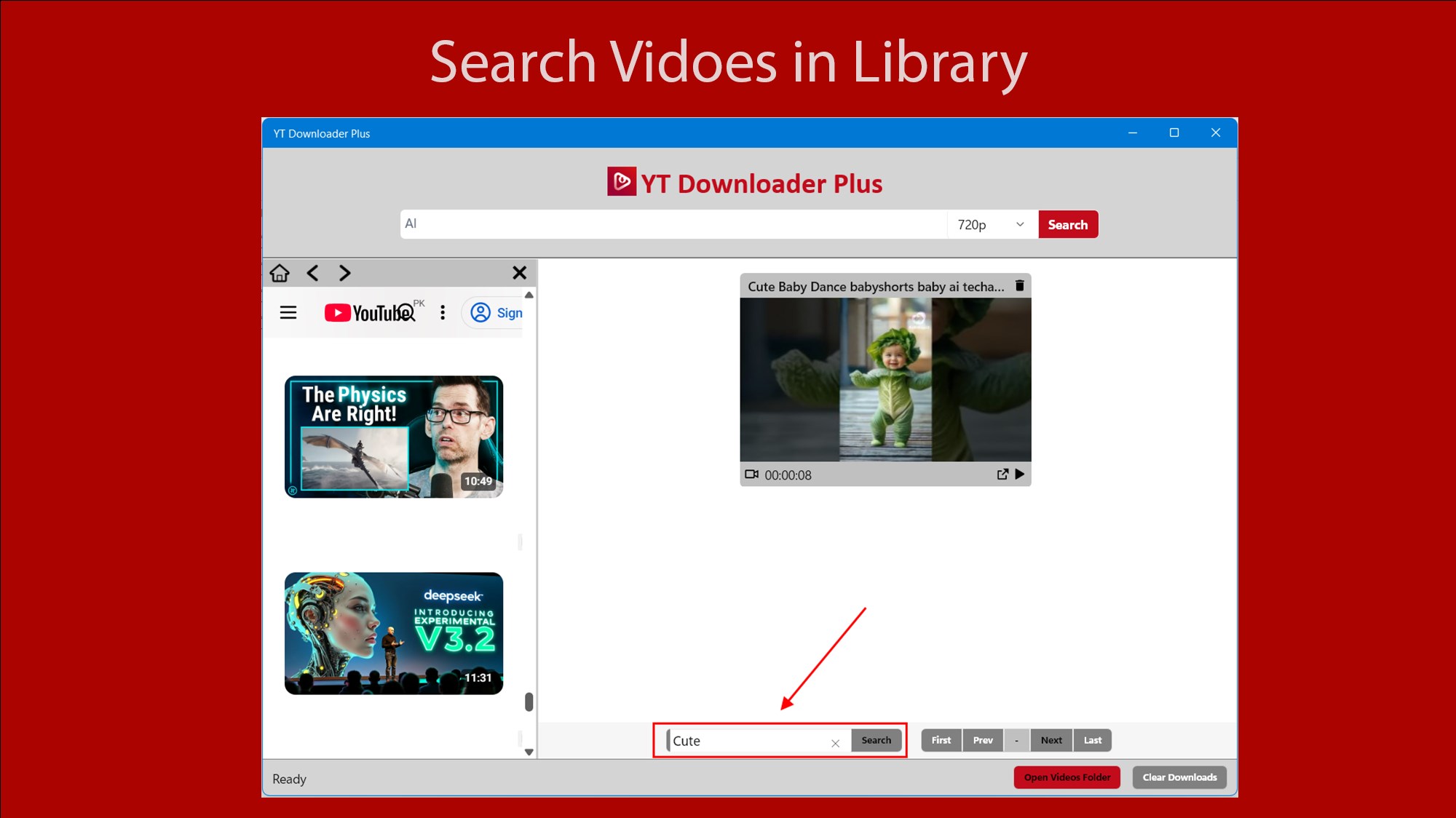
Task: Click the 'Ready' status text
Action: (289, 779)
